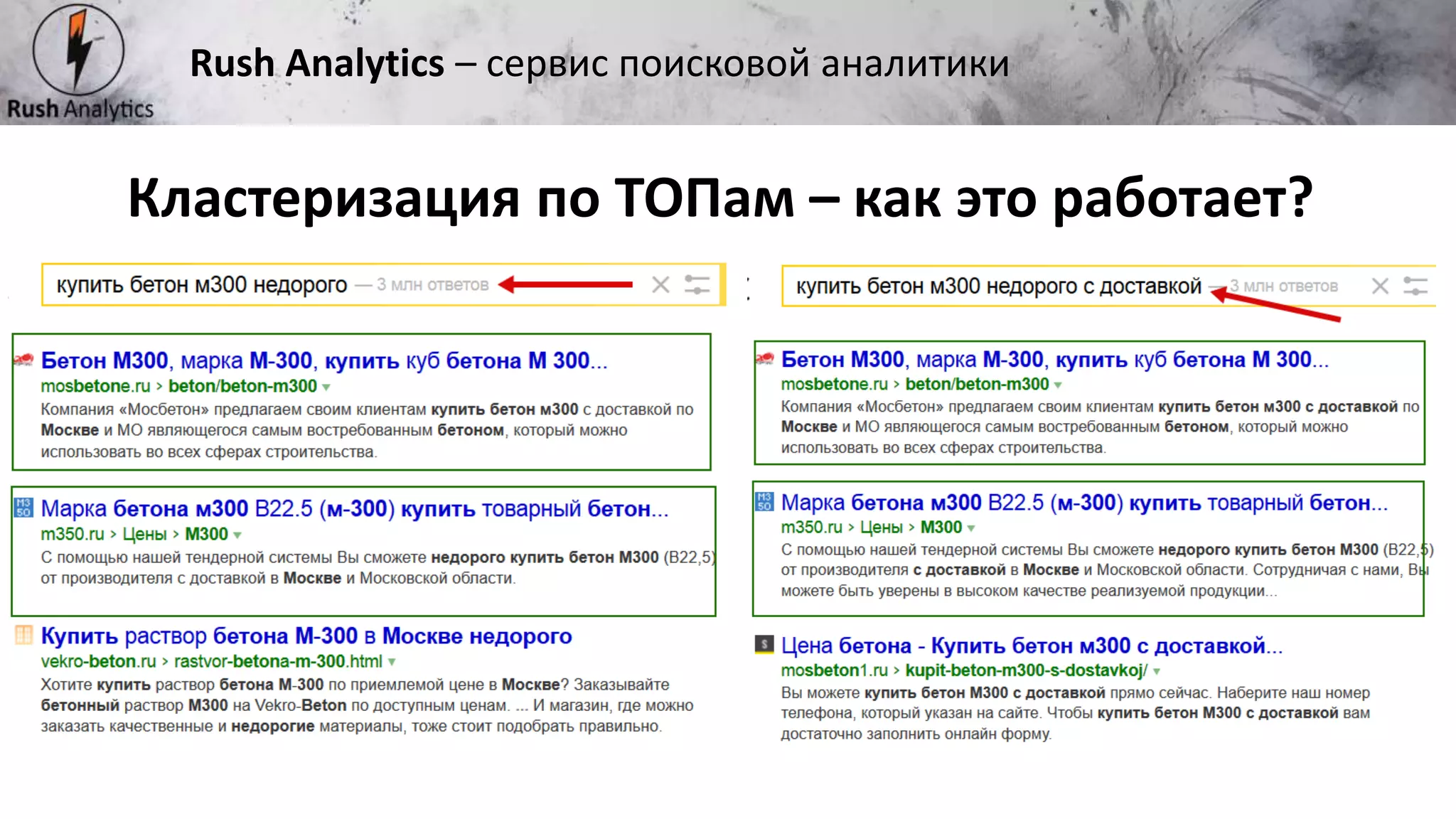Click mosbetone.ru domain in left result

point(95,386)
